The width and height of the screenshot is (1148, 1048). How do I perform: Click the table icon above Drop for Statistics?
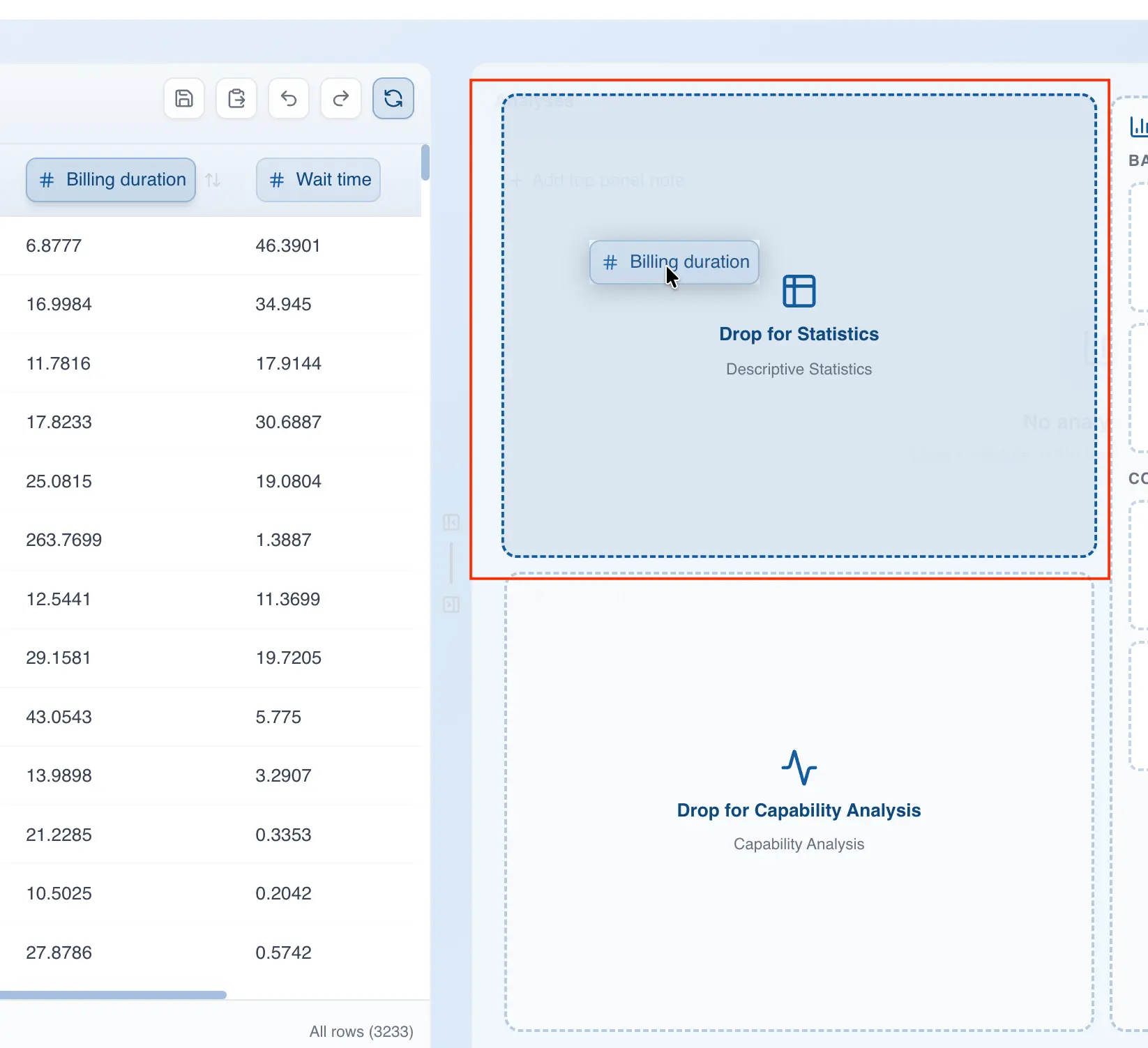coord(799,291)
